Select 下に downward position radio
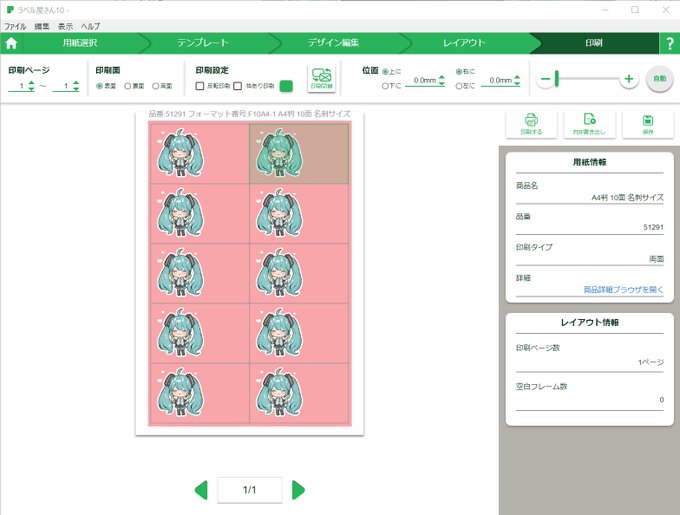680x515 pixels. click(385, 86)
